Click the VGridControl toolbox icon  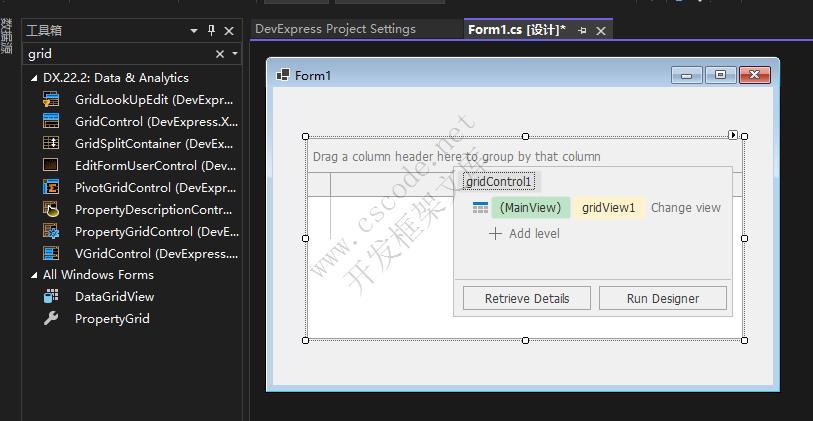click(x=51, y=253)
